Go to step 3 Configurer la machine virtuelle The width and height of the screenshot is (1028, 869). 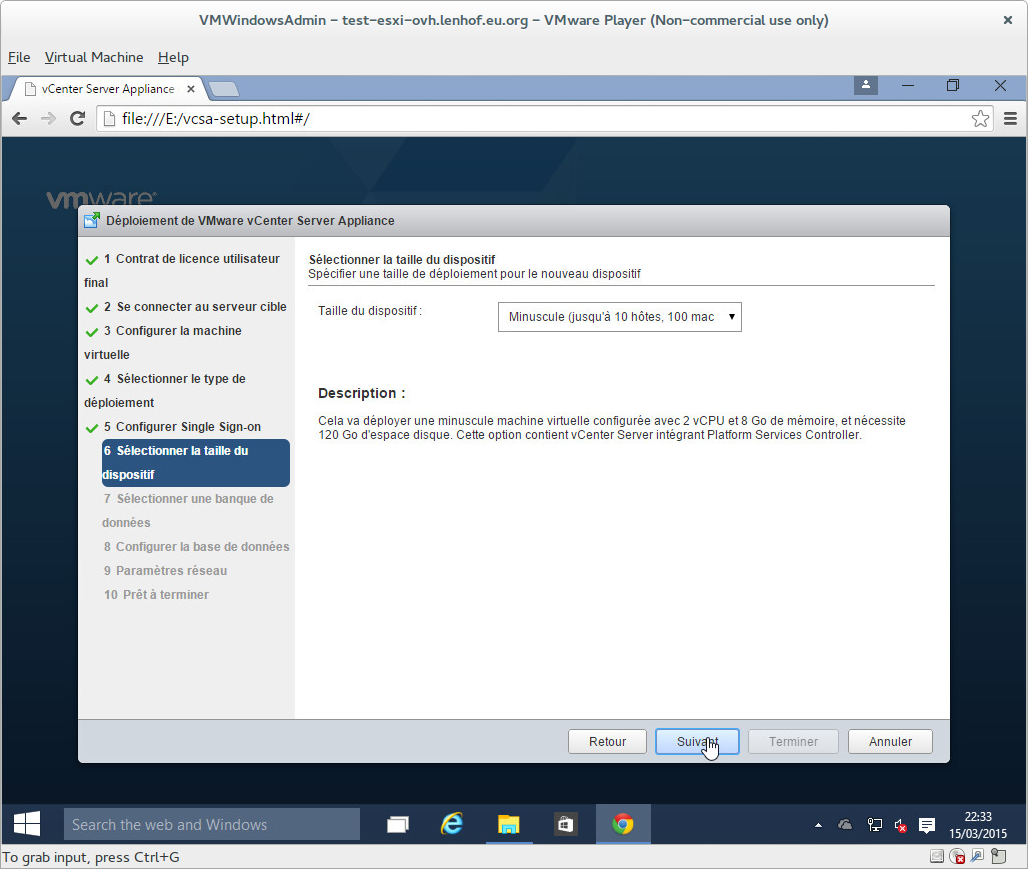(187, 342)
